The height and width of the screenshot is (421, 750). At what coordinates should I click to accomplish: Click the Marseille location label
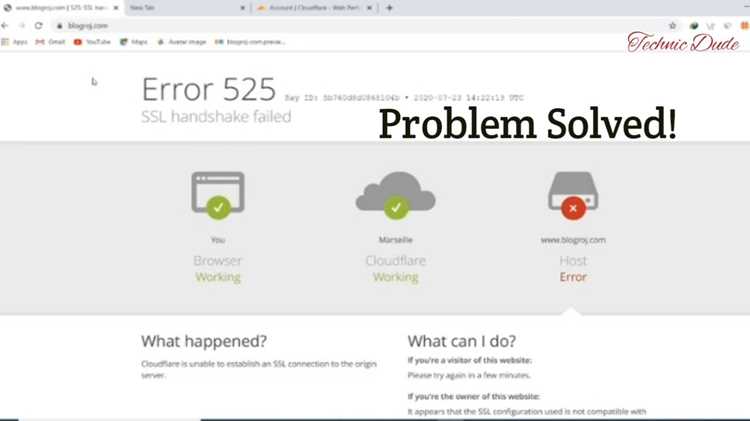click(396, 240)
